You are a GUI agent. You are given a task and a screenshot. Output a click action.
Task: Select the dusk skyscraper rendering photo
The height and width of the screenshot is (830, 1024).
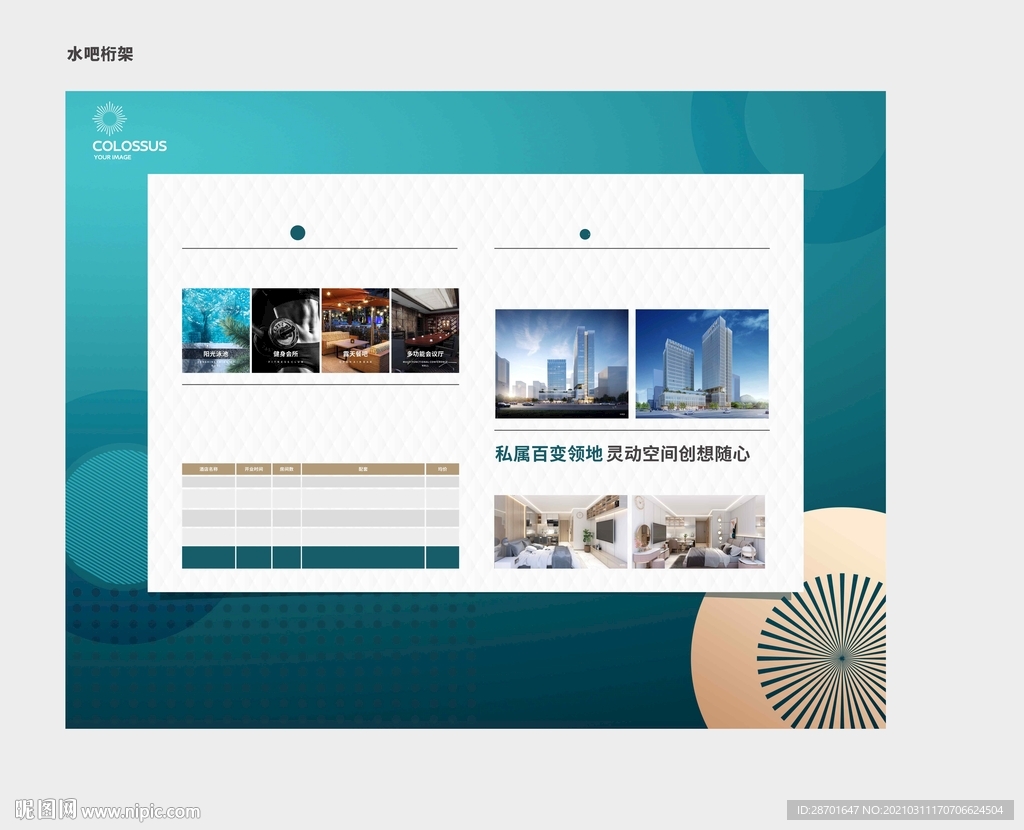point(562,364)
